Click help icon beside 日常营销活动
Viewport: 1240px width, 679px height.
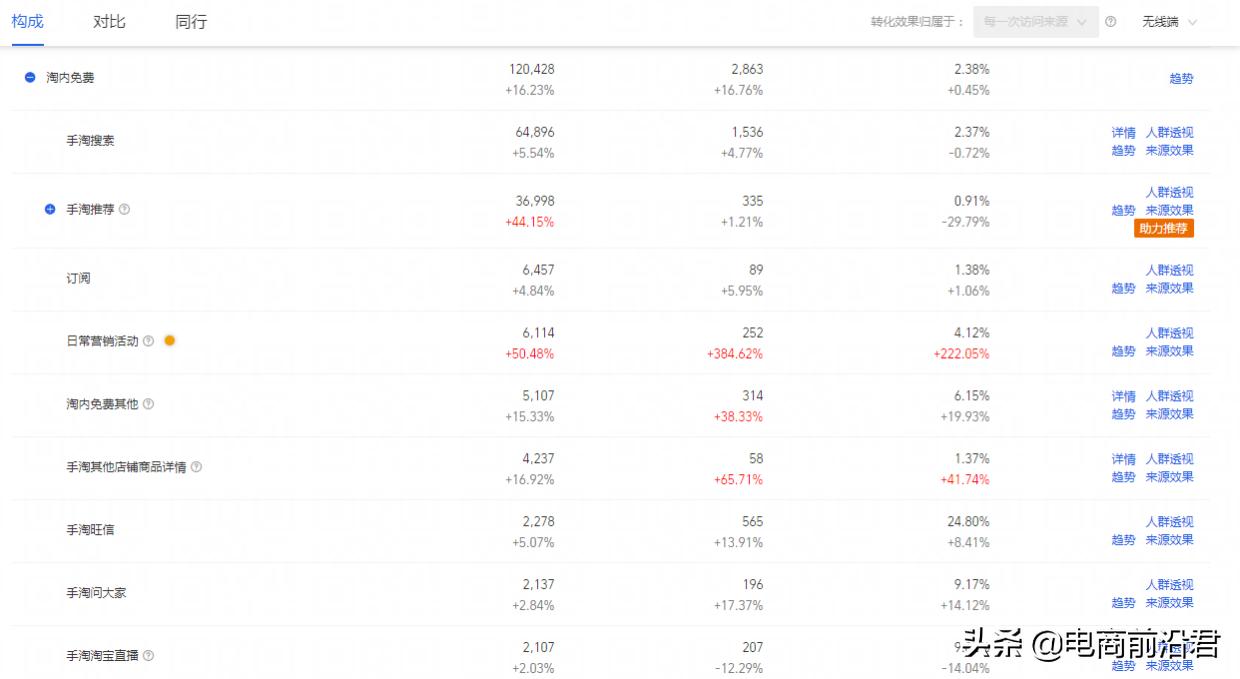coord(149,341)
